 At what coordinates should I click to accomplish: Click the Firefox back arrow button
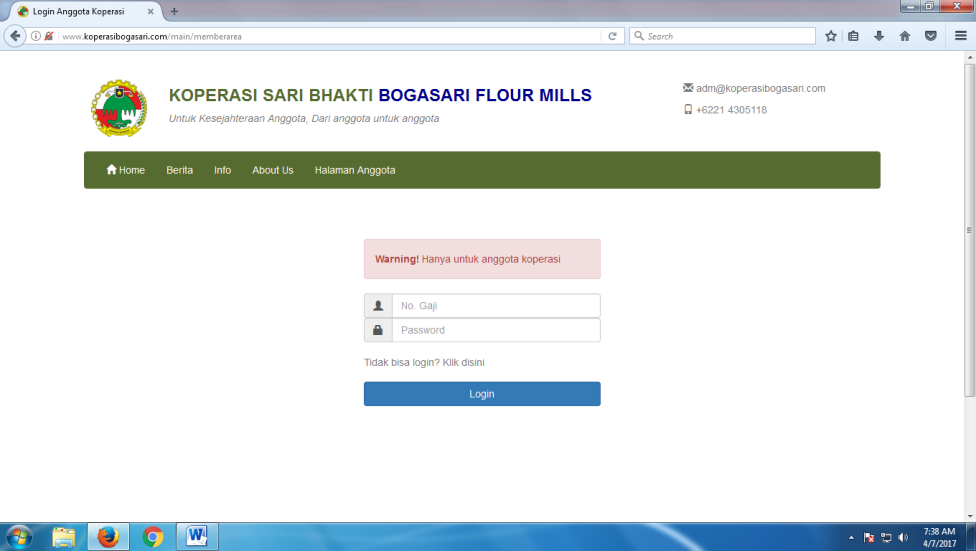15,36
